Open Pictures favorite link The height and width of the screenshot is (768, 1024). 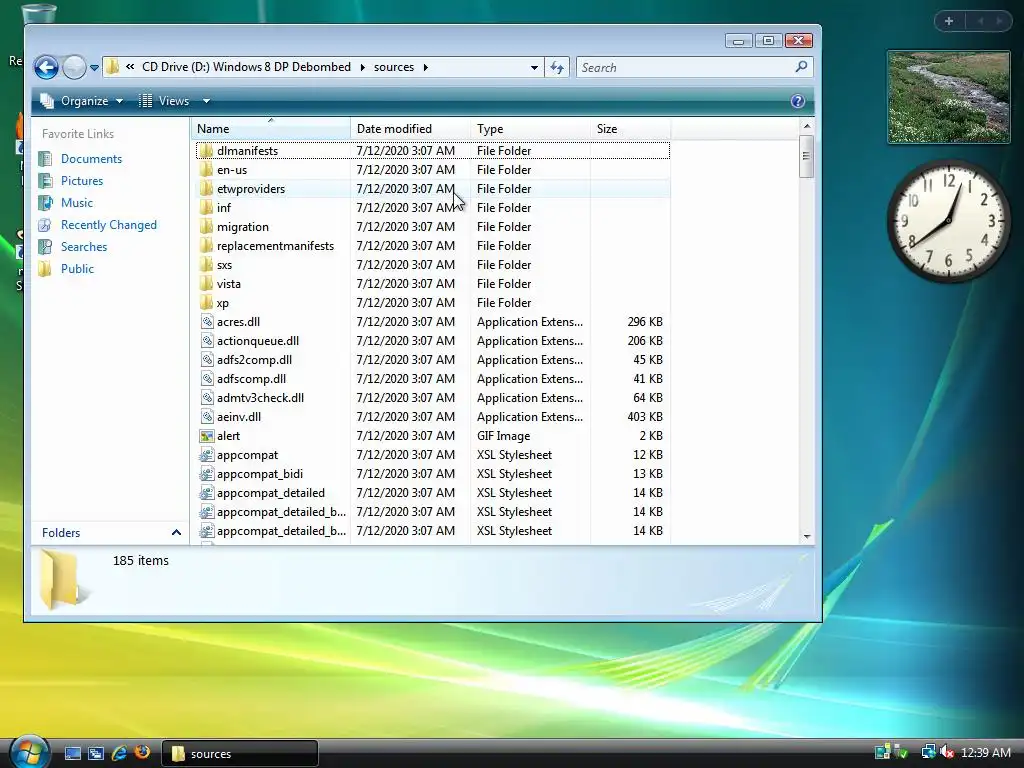point(82,181)
